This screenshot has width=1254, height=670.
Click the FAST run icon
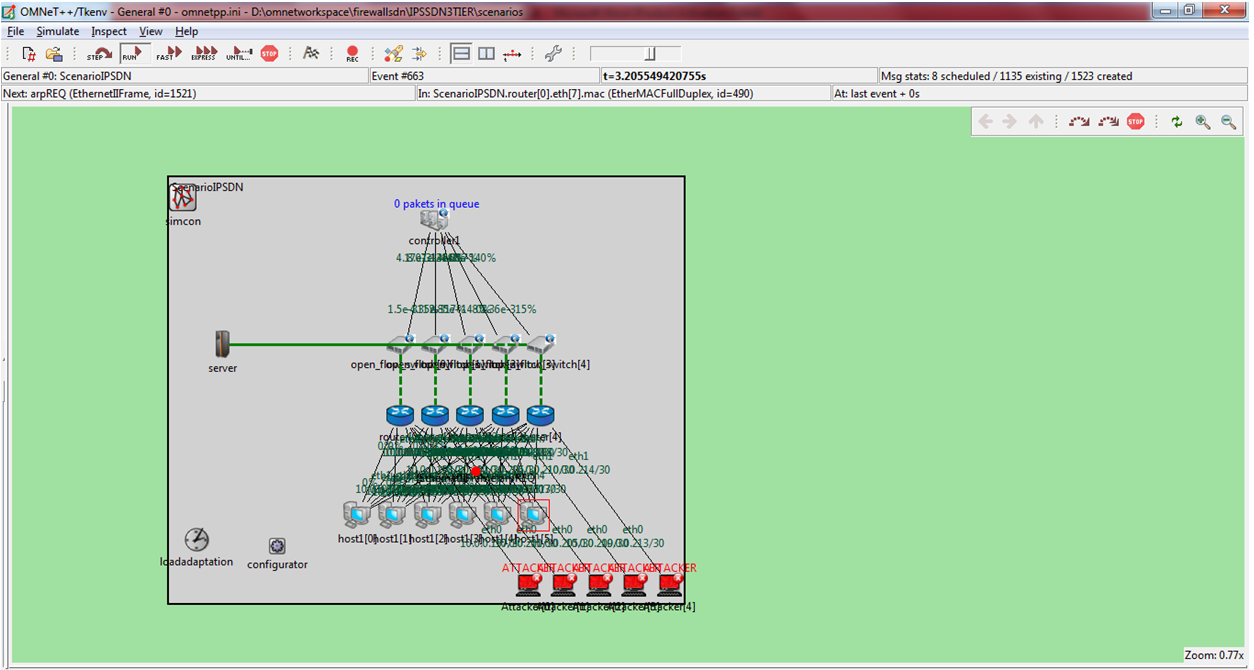[168, 54]
